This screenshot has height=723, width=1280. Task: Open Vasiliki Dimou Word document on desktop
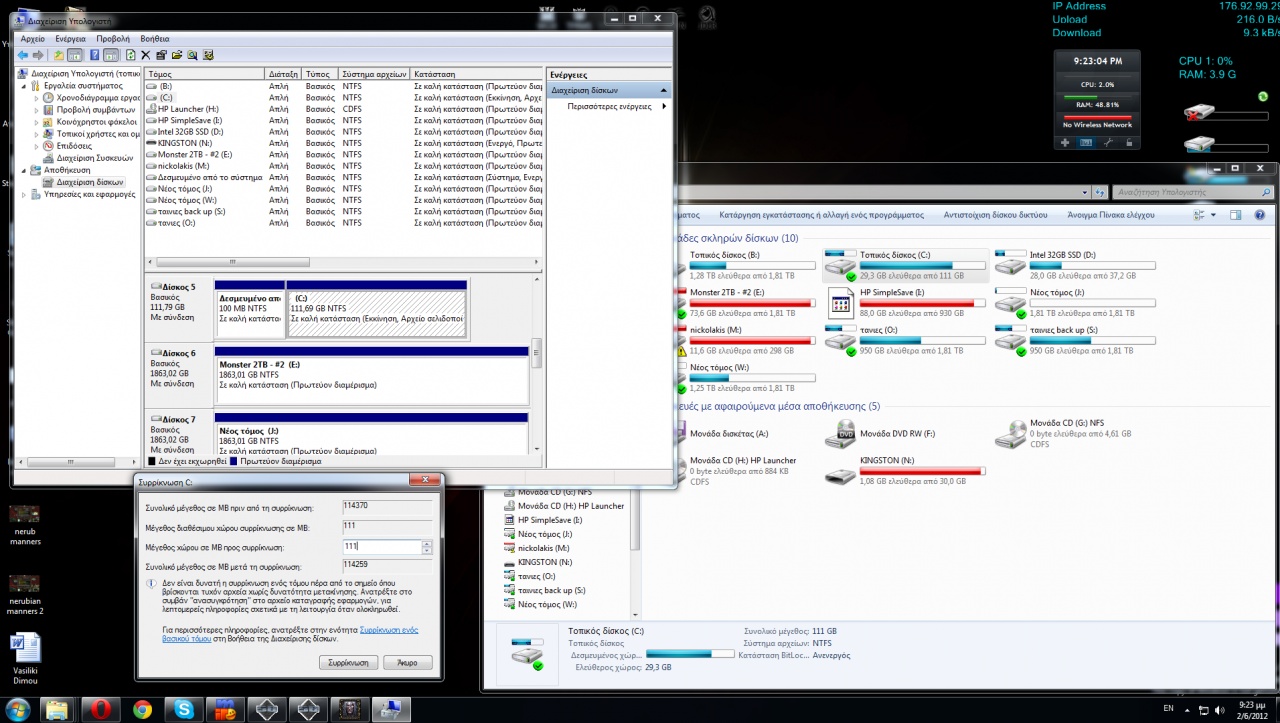coord(25,656)
